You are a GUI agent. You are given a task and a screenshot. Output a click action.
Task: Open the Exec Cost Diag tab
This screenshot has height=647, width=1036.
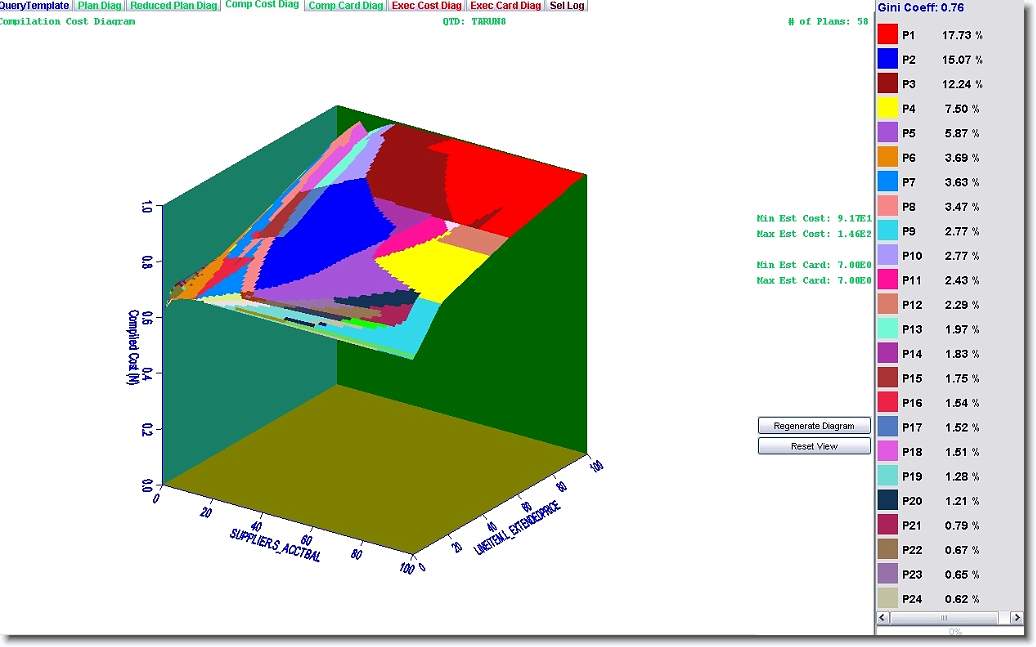427,6
